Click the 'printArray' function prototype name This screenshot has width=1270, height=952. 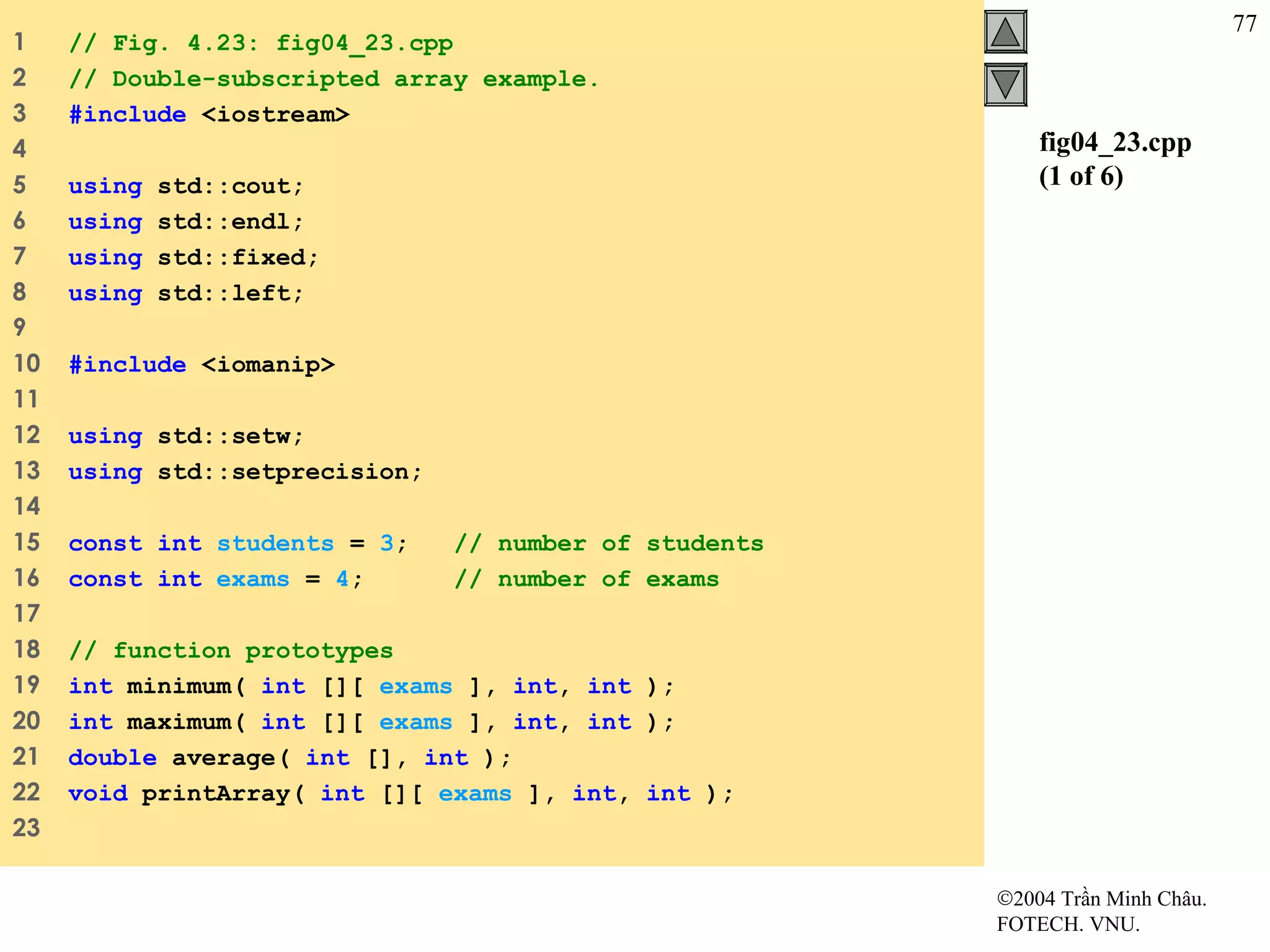(216, 794)
